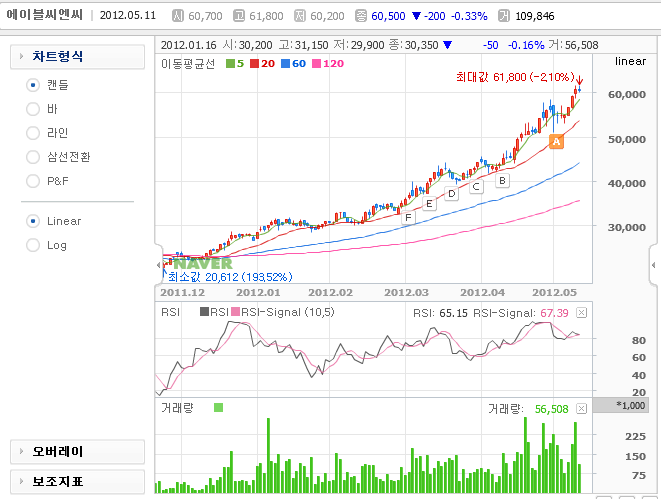Expand the 보조지표 section
661x499 pixels.
point(76,481)
